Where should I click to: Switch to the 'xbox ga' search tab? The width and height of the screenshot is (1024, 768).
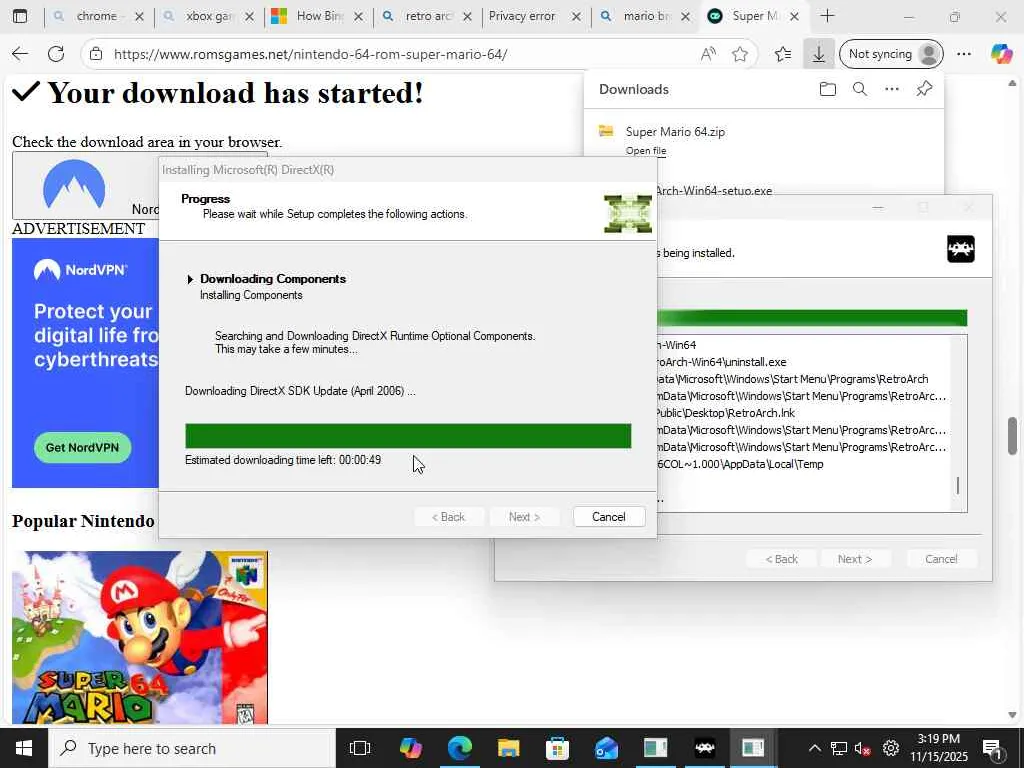208,16
